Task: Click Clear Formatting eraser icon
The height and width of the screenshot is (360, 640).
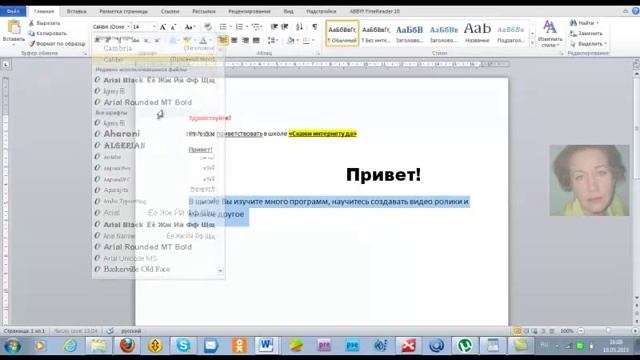Action: point(208,27)
